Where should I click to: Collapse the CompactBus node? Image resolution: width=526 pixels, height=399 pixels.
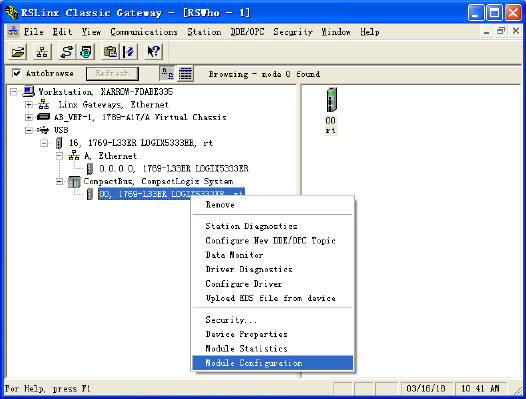(x=59, y=182)
